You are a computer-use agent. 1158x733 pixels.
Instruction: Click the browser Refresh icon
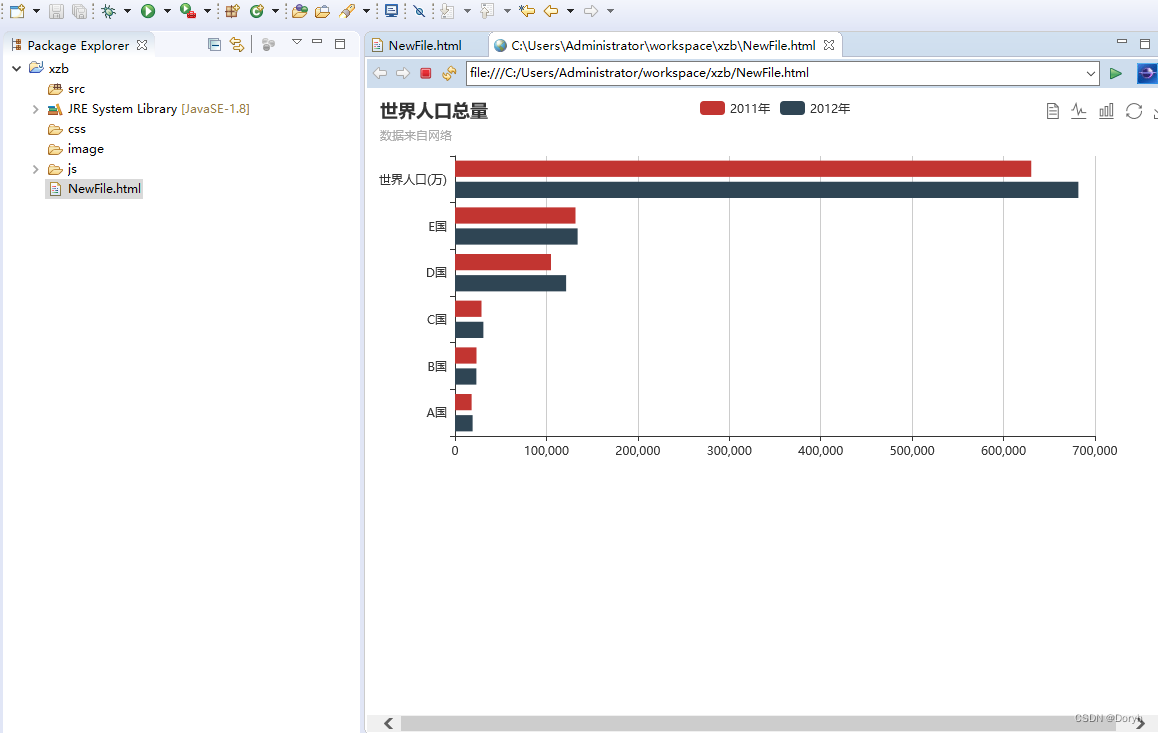[x=449, y=73]
